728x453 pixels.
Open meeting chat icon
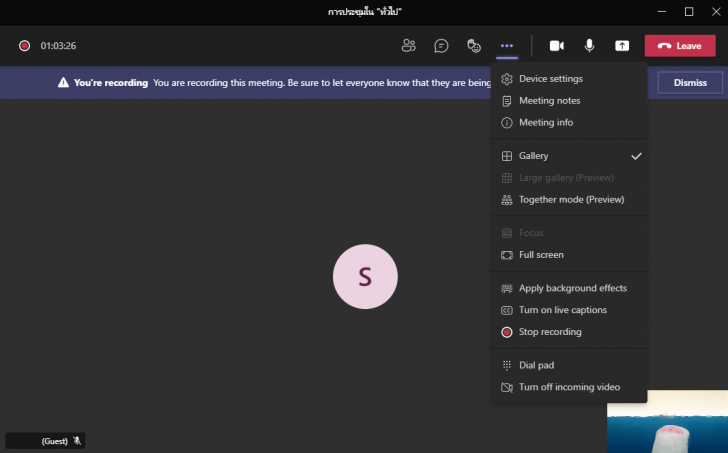441,45
